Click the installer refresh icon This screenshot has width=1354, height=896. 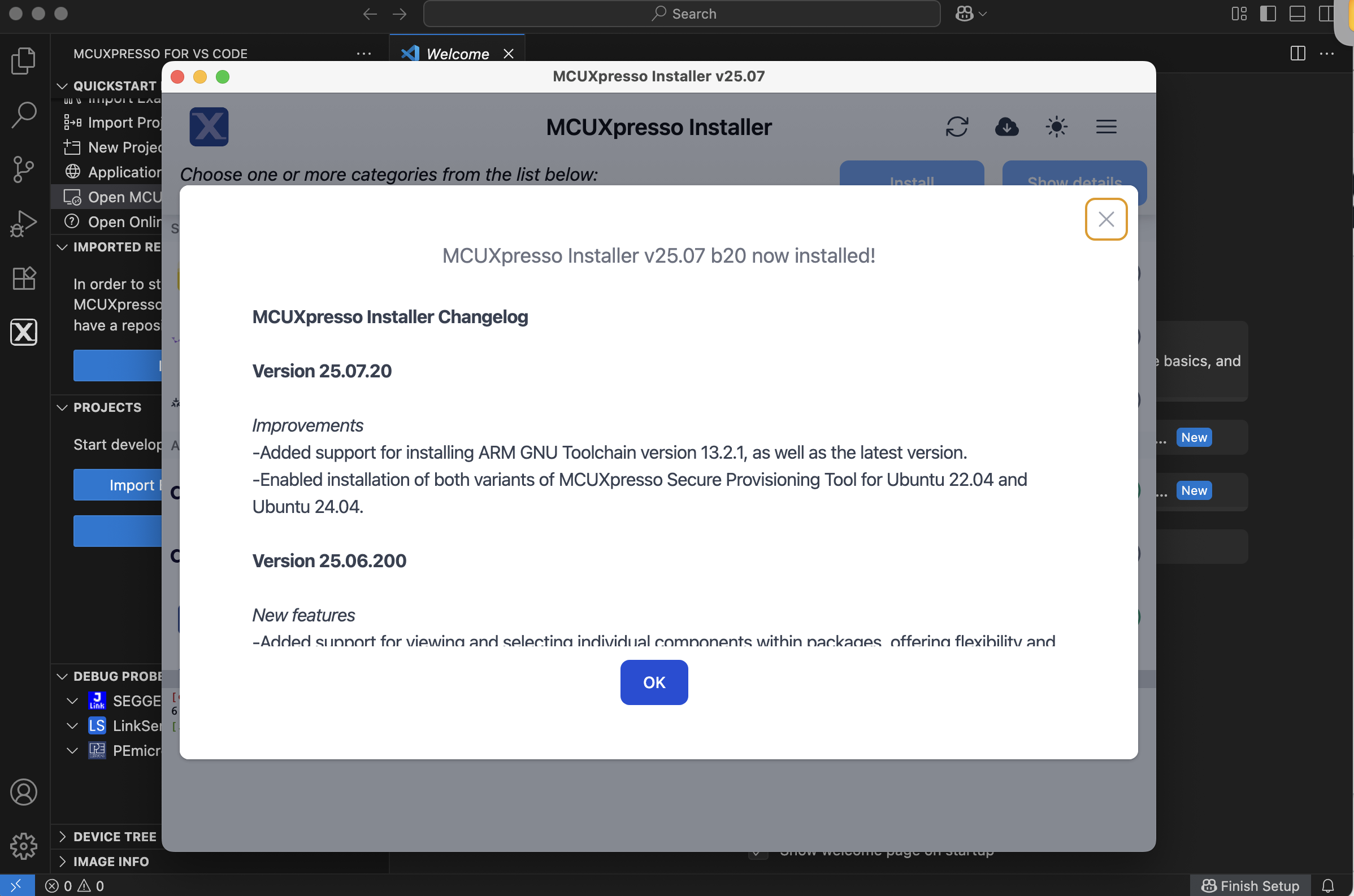[x=957, y=127]
